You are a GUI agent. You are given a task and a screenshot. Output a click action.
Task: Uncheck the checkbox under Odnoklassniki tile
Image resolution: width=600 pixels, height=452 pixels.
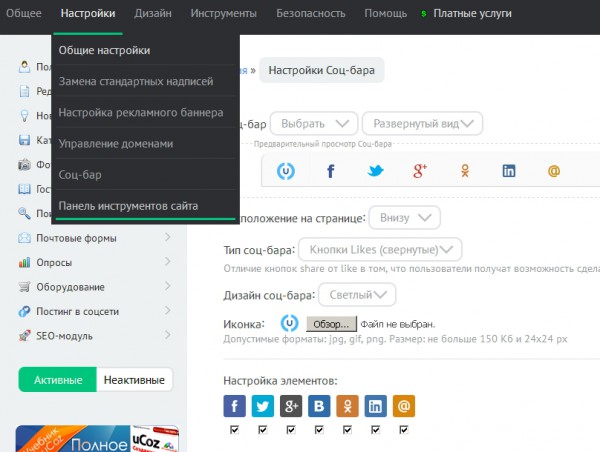(347, 430)
